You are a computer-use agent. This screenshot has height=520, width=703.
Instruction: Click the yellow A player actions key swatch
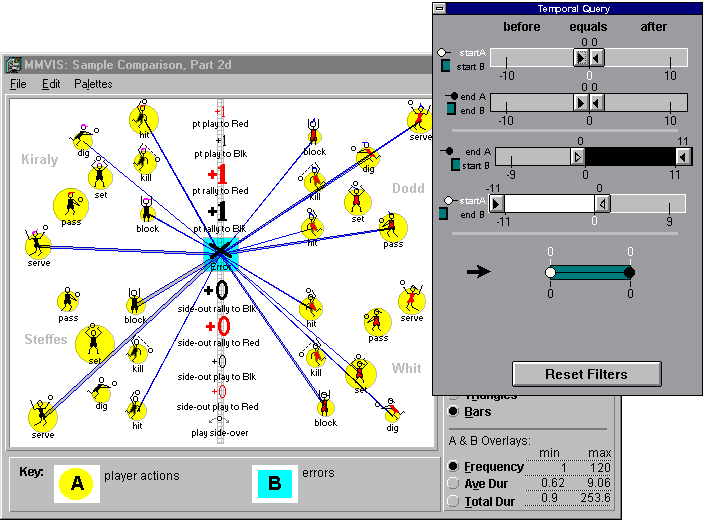click(77, 483)
